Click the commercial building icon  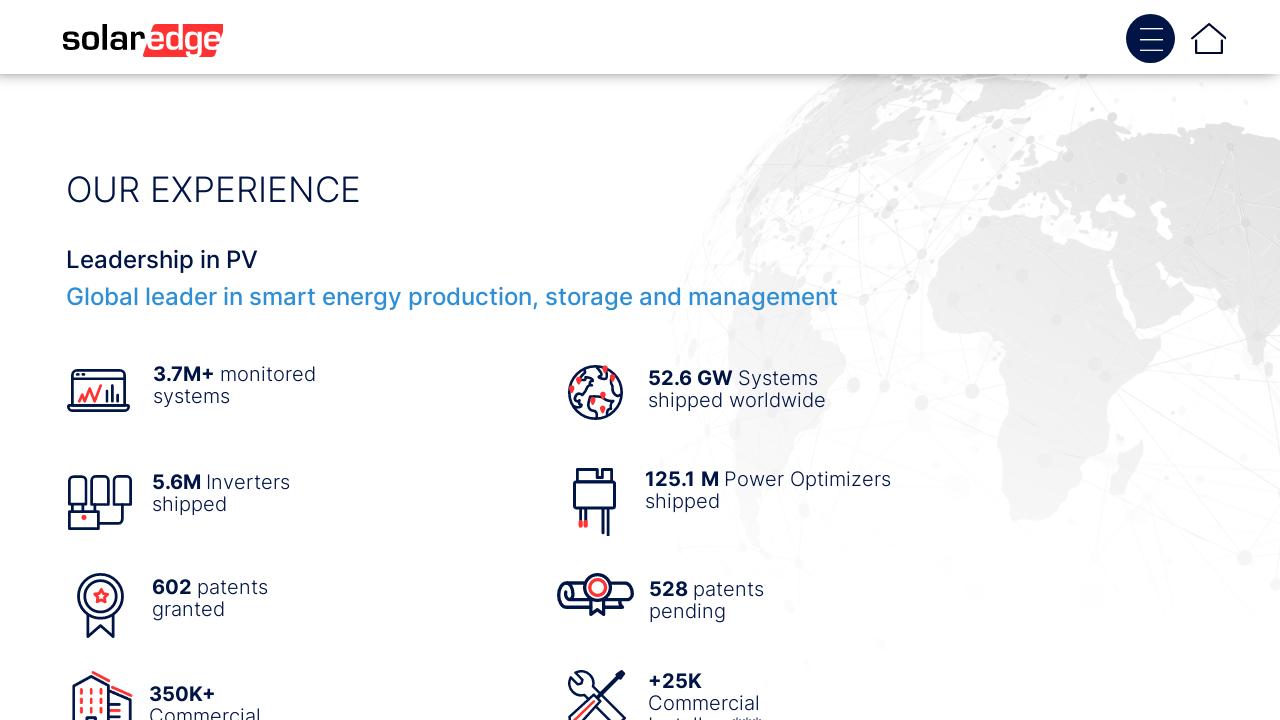pos(101,697)
